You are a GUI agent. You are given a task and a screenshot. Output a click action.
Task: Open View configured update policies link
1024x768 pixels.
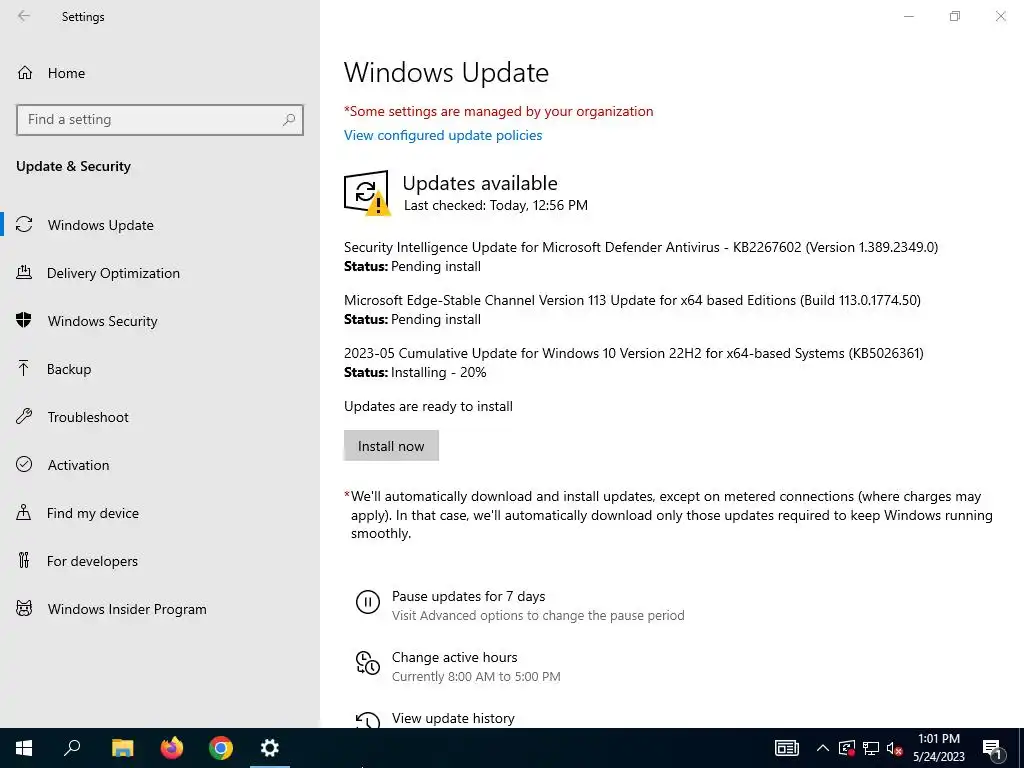coord(443,135)
